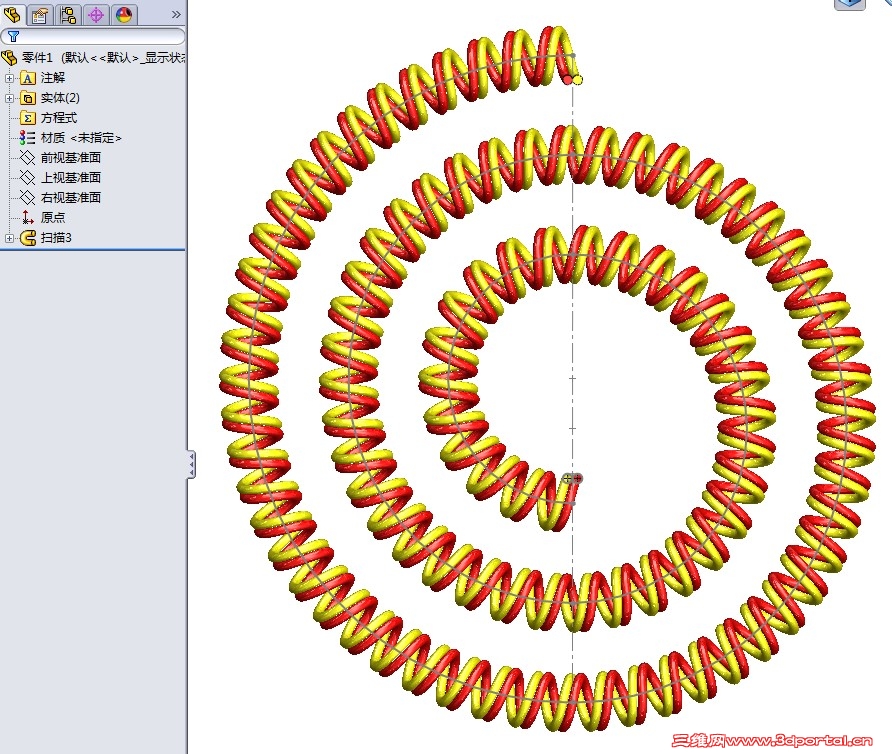Viewport: 892px width, 754px height.
Task: Open the FeatureManager design tree tab
Action: pyautogui.click(x=13, y=14)
